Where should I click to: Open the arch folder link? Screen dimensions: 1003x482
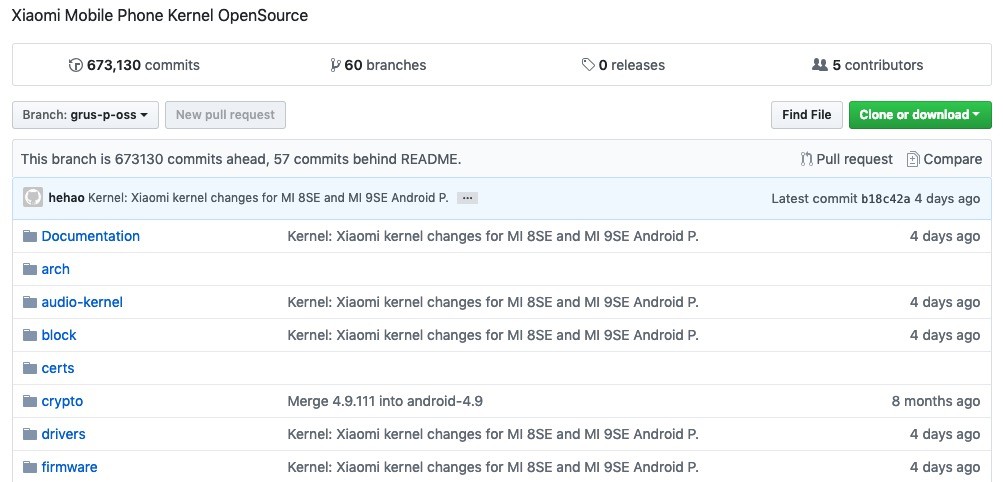56,269
